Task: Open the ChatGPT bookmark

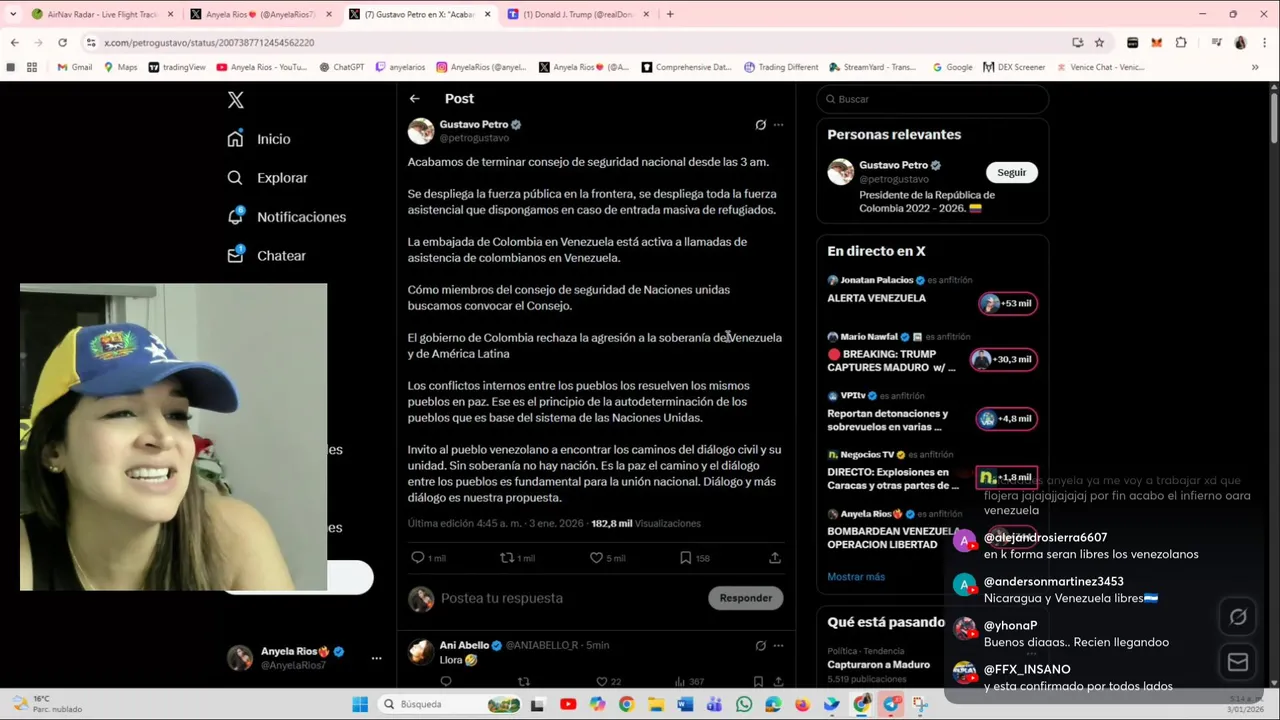Action: (342, 67)
